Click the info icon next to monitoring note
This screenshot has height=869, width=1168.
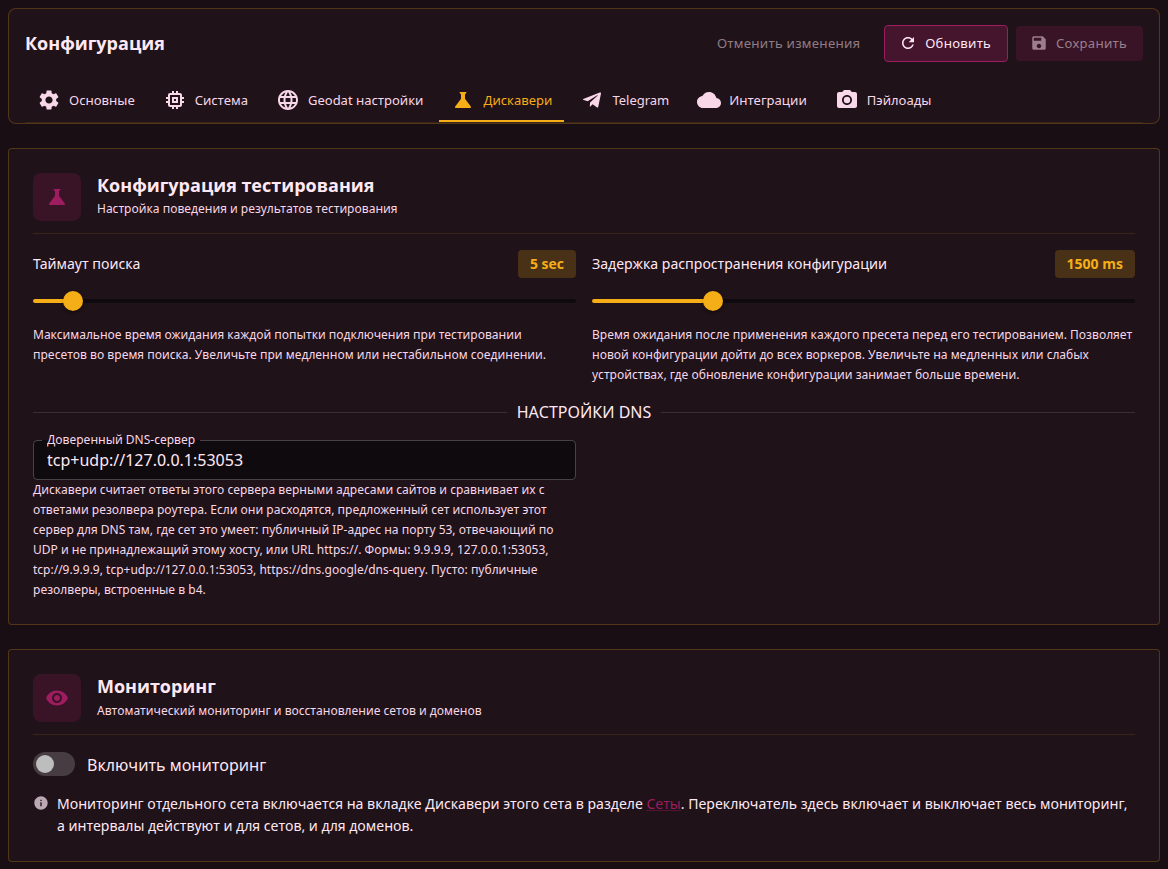click(41, 803)
